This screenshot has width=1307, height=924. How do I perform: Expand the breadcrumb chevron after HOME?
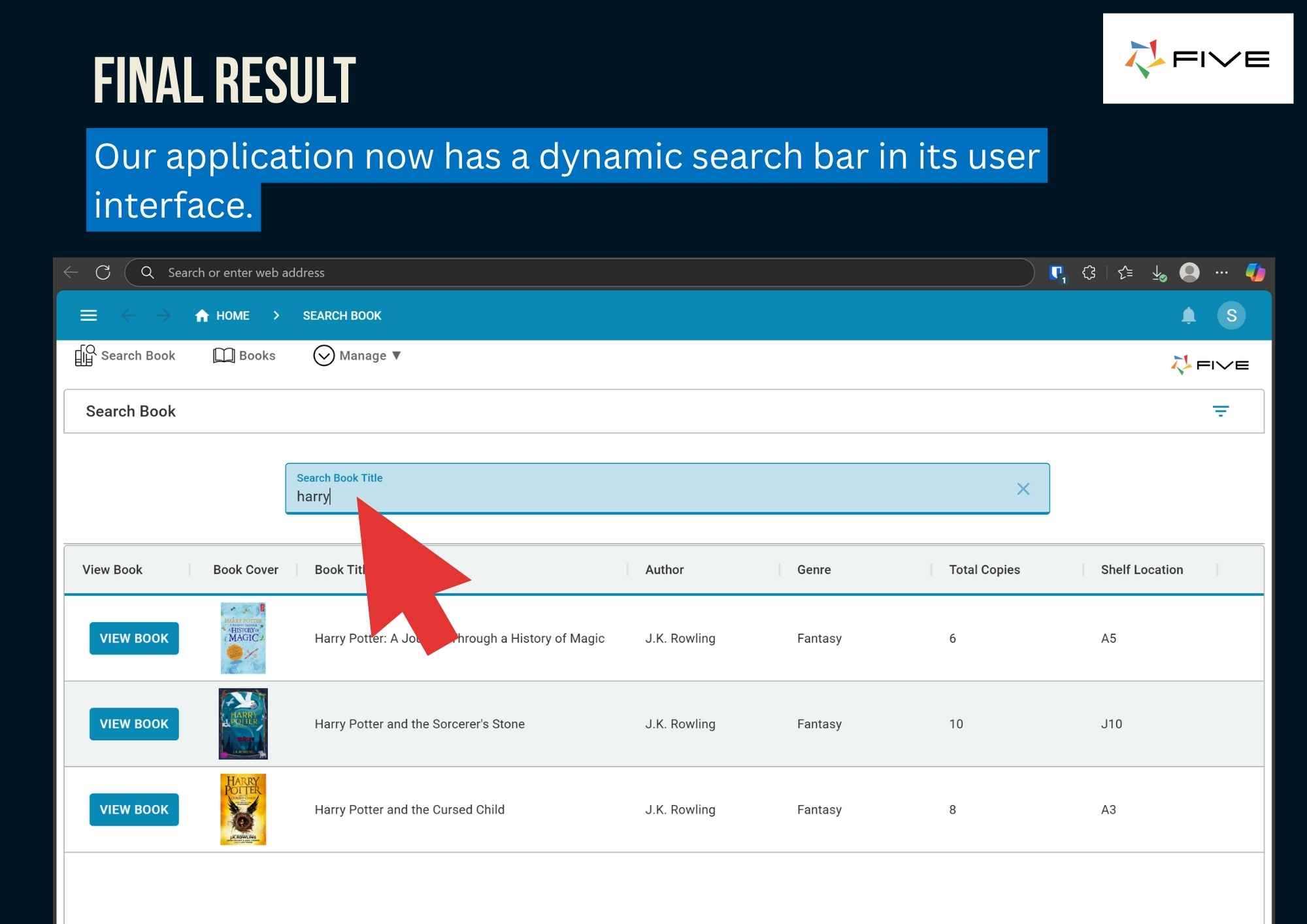pos(276,316)
